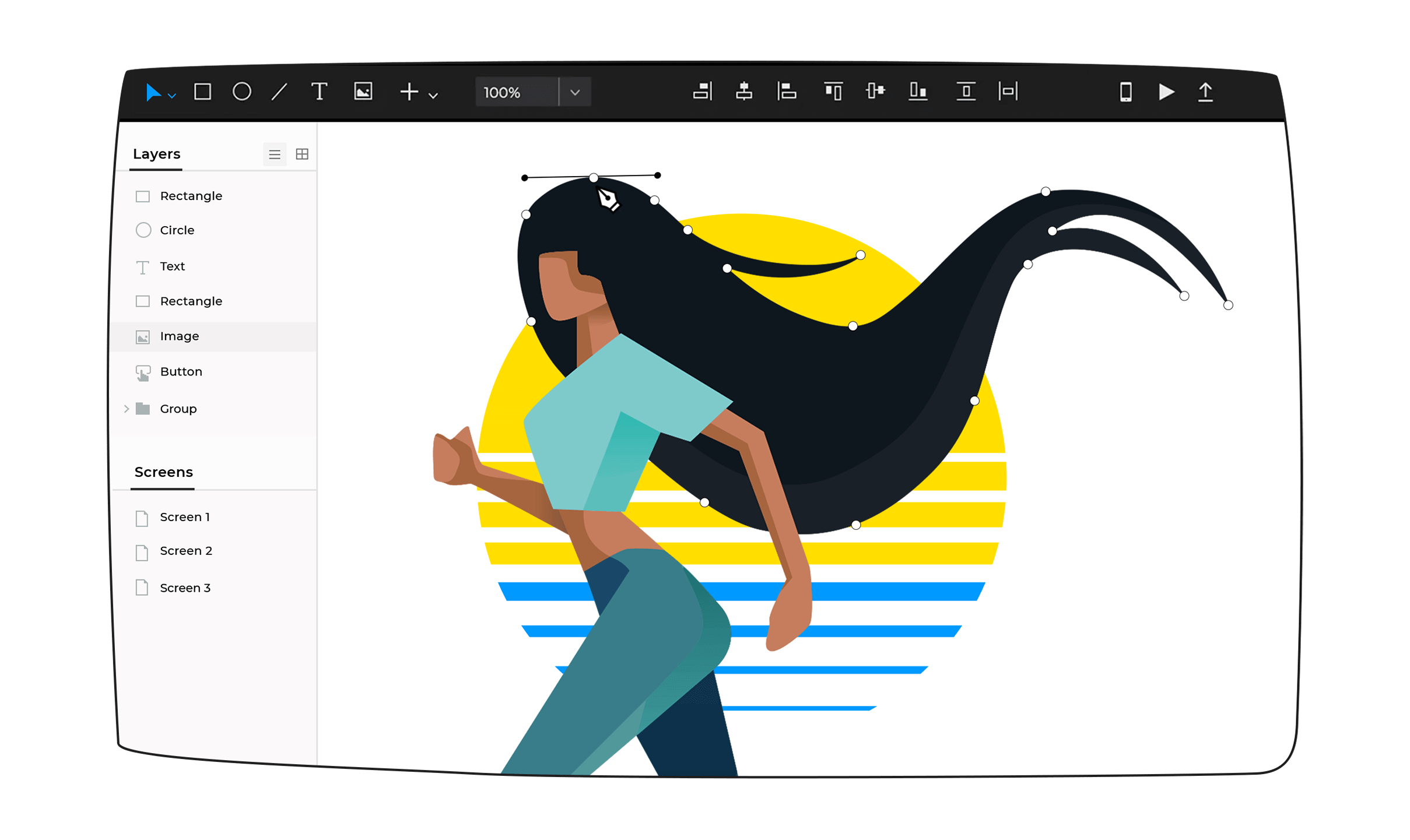Select the Rectangle tool

click(x=204, y=91)
